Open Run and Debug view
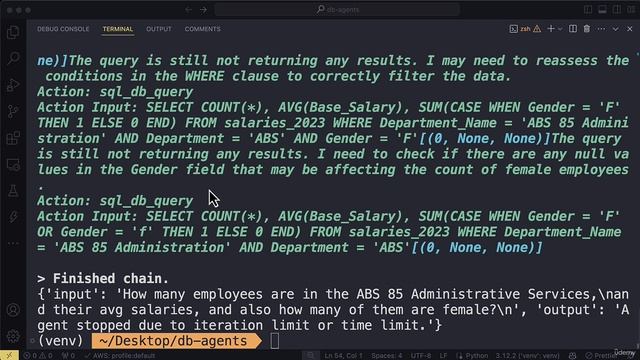Viewport: 640px width, 360px height. 13,84
